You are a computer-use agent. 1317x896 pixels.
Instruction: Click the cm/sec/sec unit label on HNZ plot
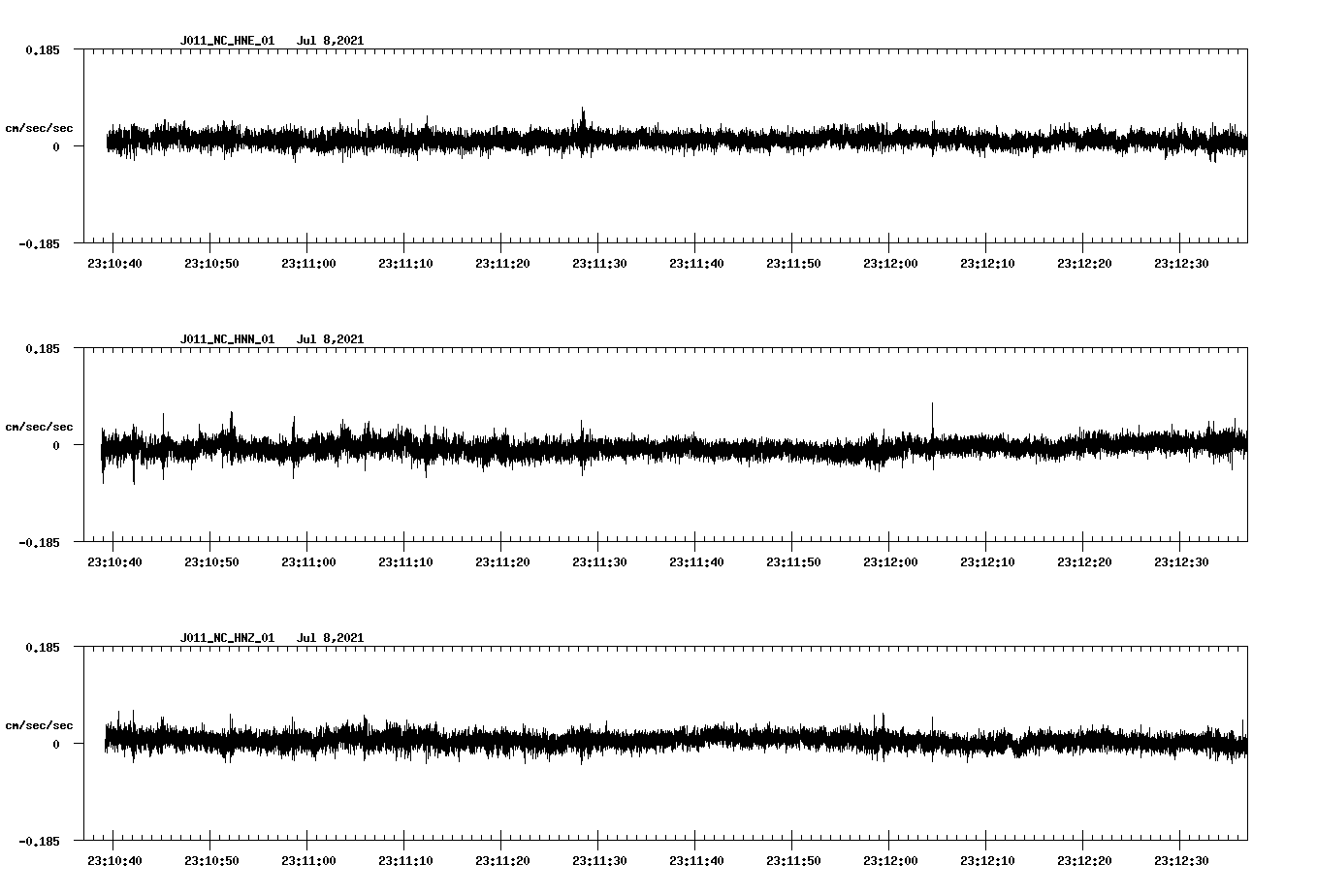pyautogui.click(x=40, y=723)
